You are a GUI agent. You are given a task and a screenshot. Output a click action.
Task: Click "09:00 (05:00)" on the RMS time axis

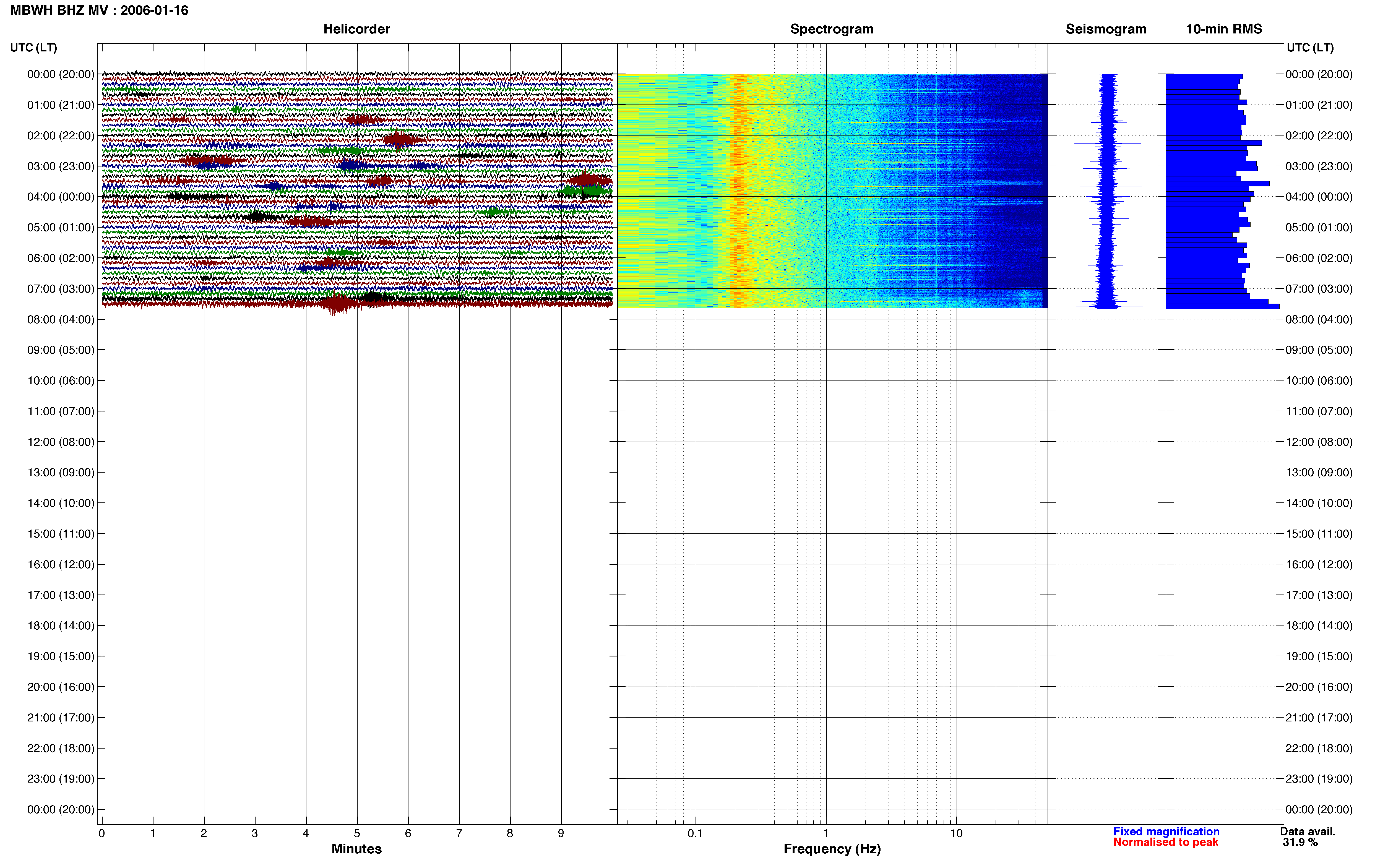[1319, 350]
